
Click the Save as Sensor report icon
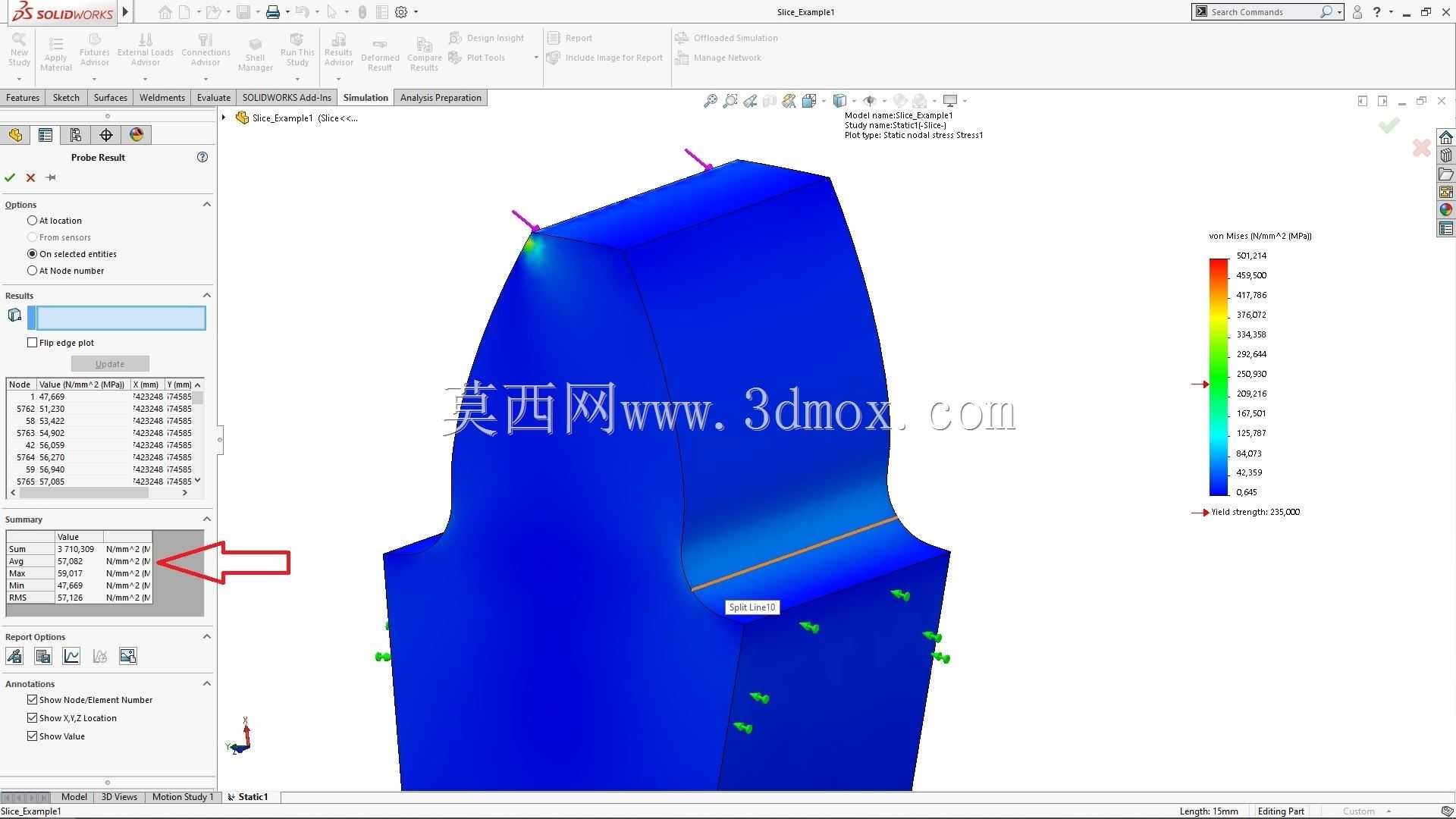(14, 656)
